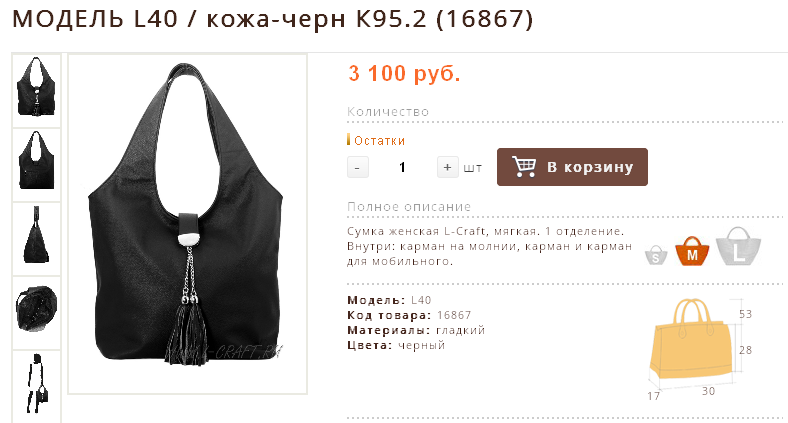Select the orange M bag size icon
Viewport: 788px width, 423px height.
(692, 251)
